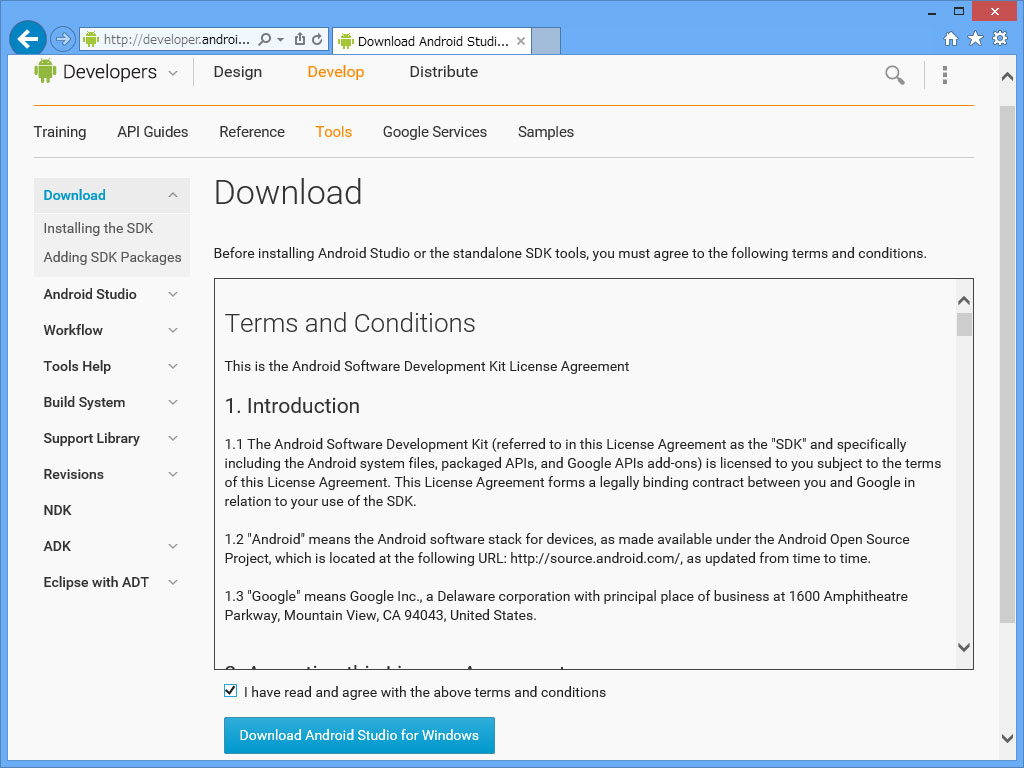This screenshot has width=1024, height=768.
Task: Open ADK sidebar item
Action: [57, 546]
